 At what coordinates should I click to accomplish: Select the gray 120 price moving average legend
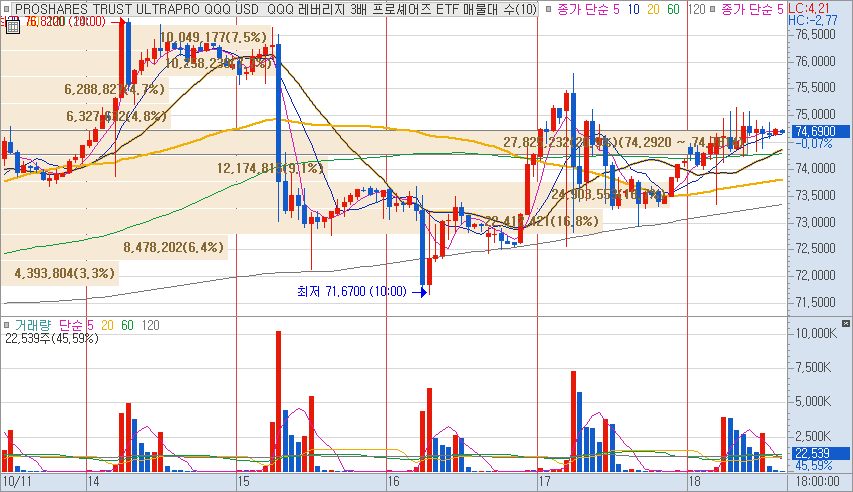click(x=696, y=9)
